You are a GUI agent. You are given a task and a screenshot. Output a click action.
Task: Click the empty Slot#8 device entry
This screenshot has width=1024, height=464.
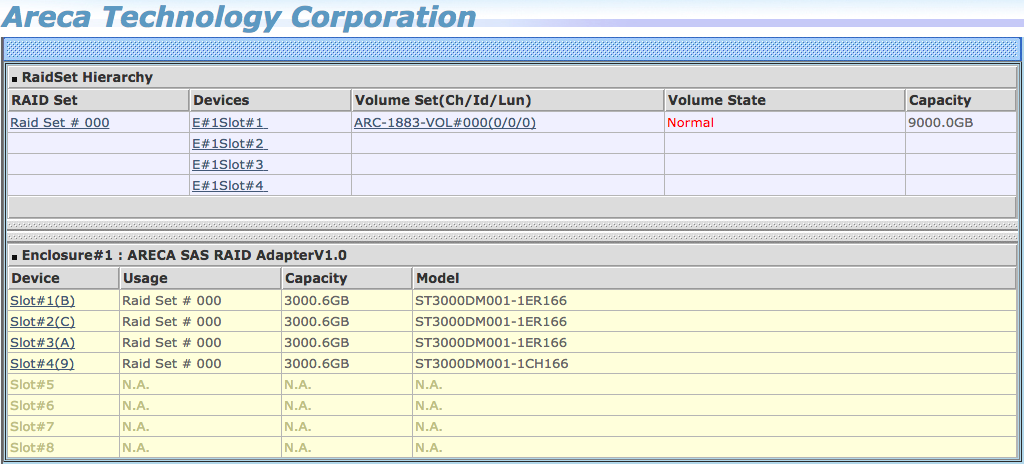point(32,447)
